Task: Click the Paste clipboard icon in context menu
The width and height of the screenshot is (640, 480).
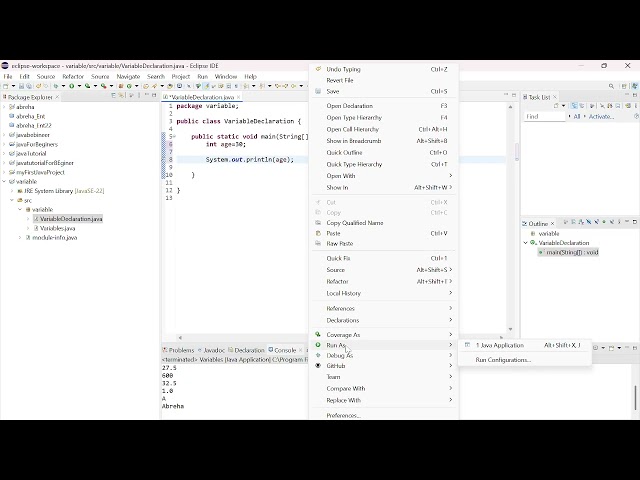Action: pos(318,233)
